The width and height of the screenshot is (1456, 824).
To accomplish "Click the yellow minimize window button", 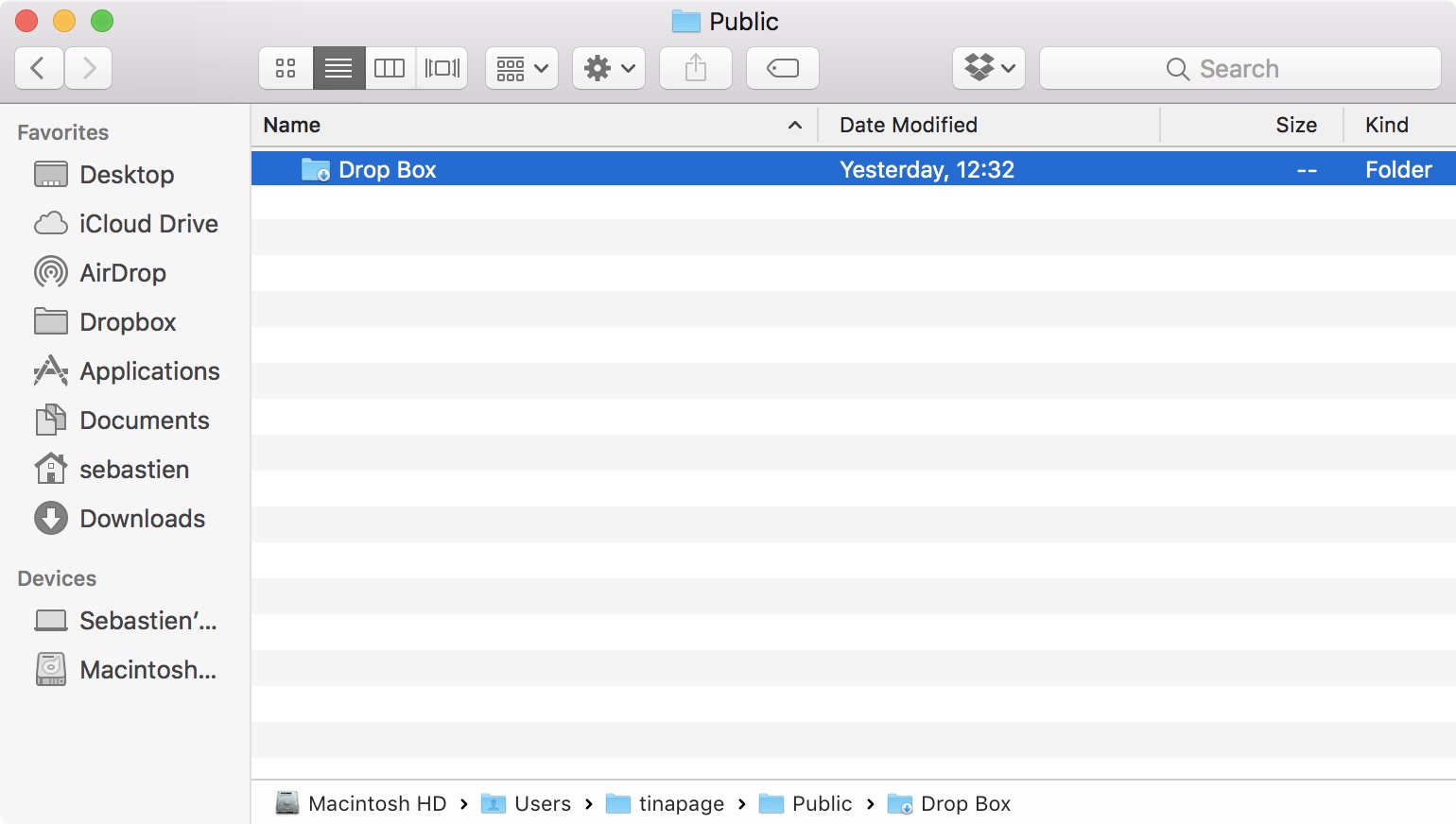I will [64, 21].
